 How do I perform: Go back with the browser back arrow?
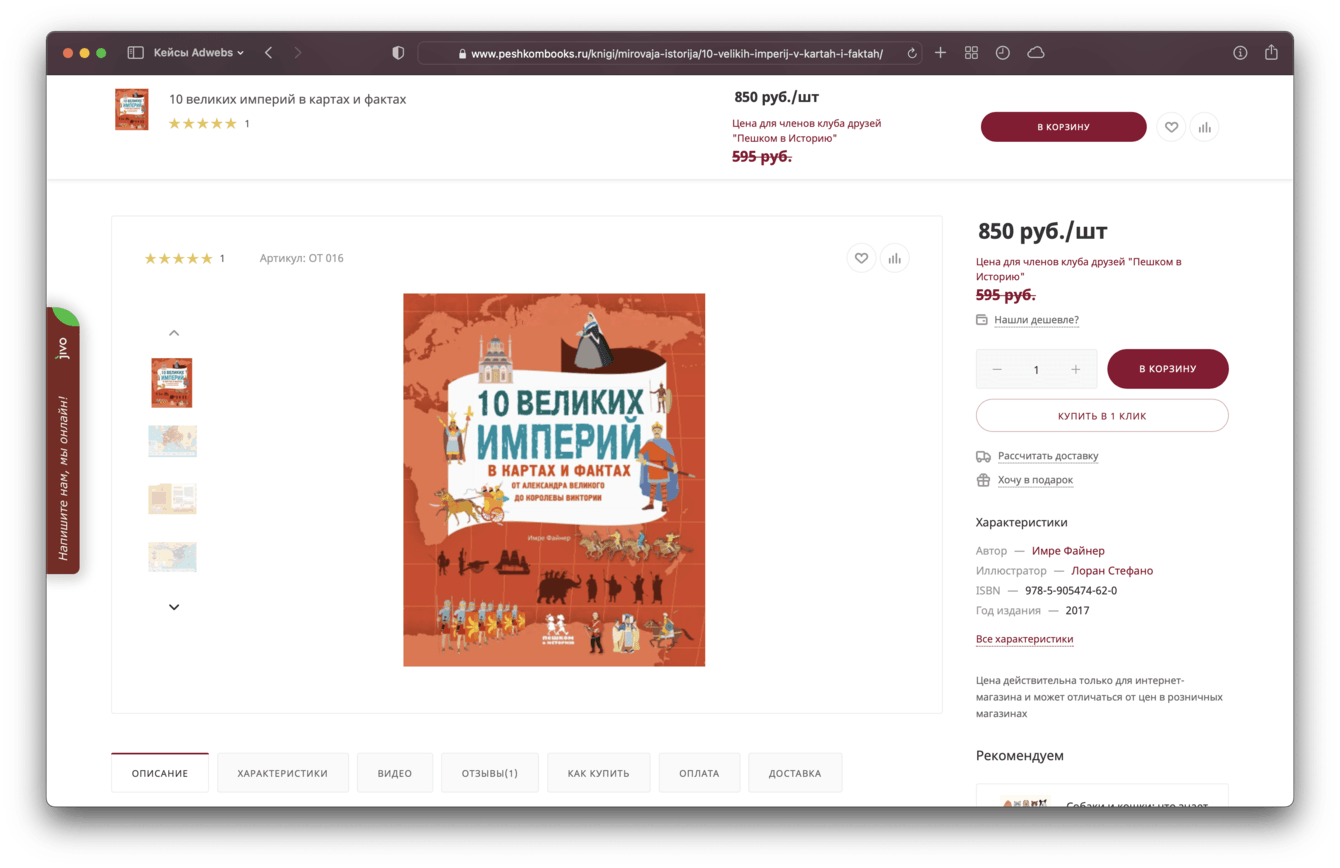coord(269,53)
